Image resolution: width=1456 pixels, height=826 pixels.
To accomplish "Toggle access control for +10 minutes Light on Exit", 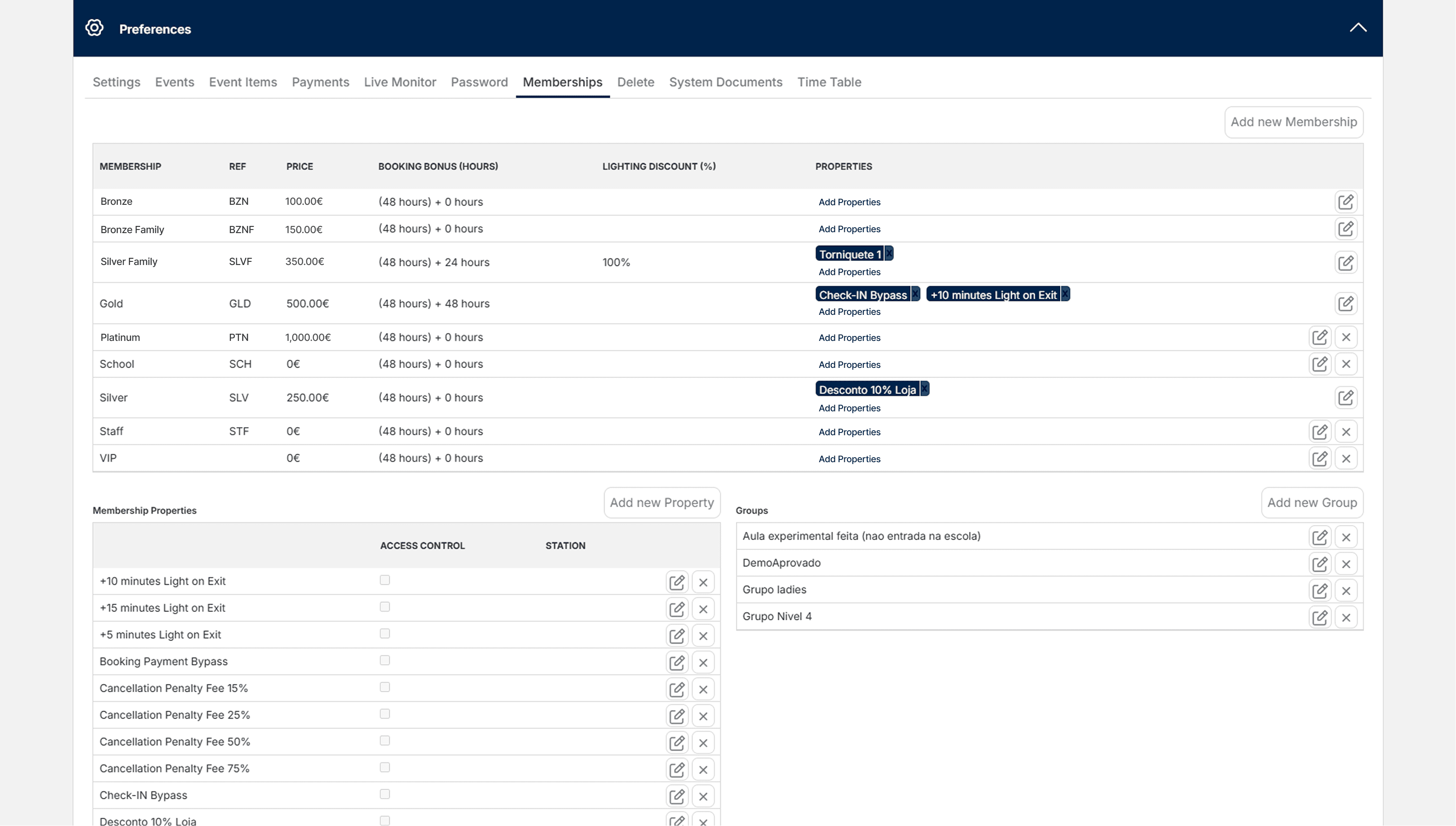I will tap(384, 580).
